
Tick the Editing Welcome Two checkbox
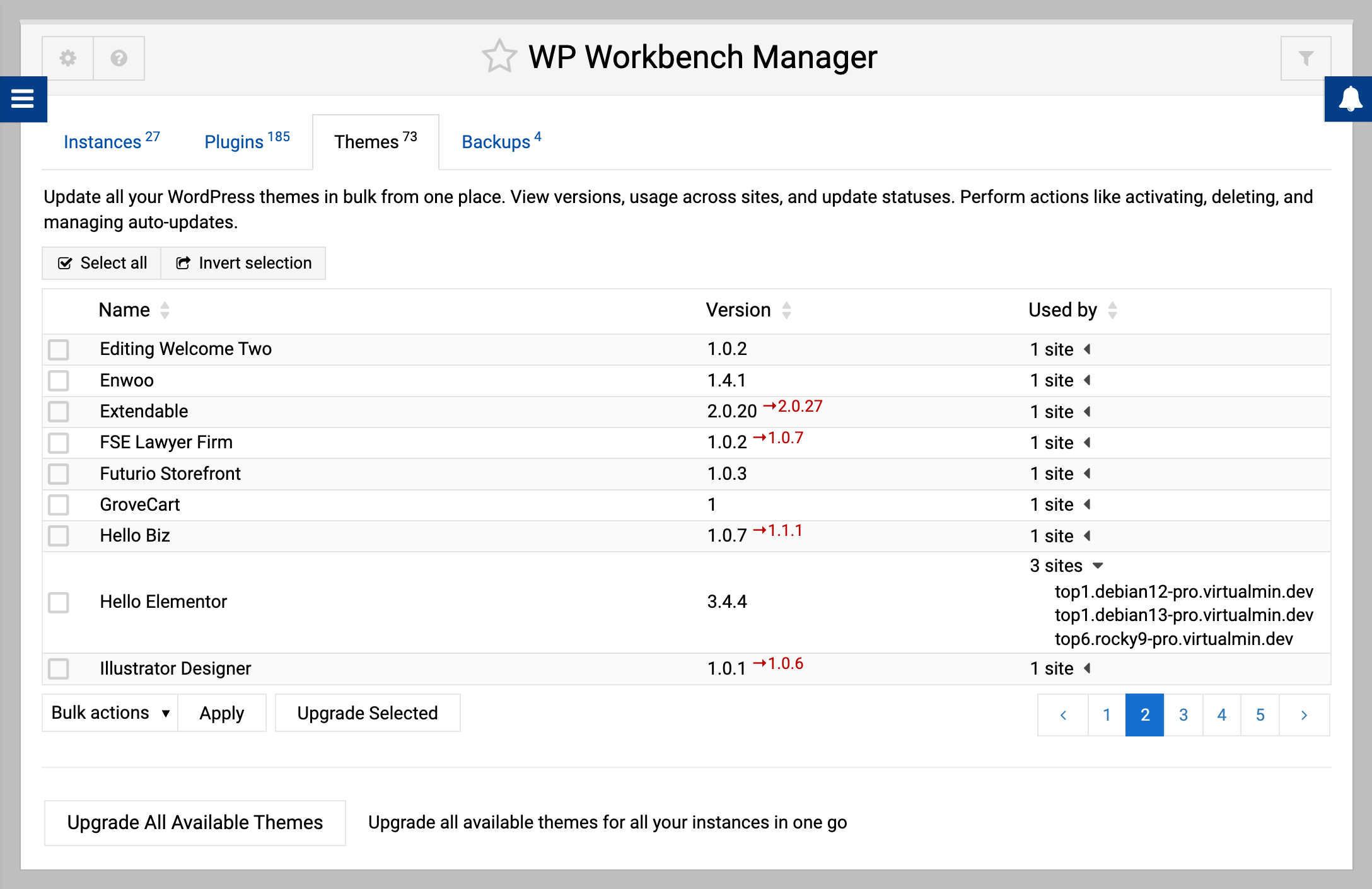(59, 349)
